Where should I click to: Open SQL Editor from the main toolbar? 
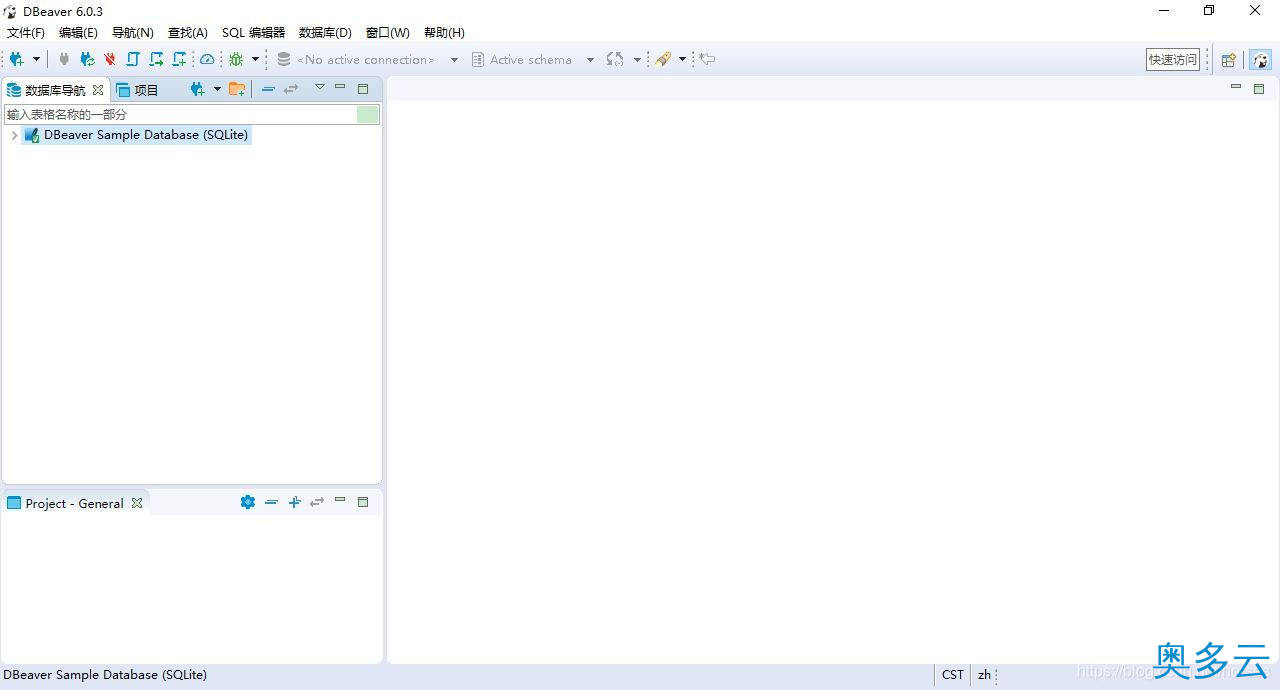[133, 59]
